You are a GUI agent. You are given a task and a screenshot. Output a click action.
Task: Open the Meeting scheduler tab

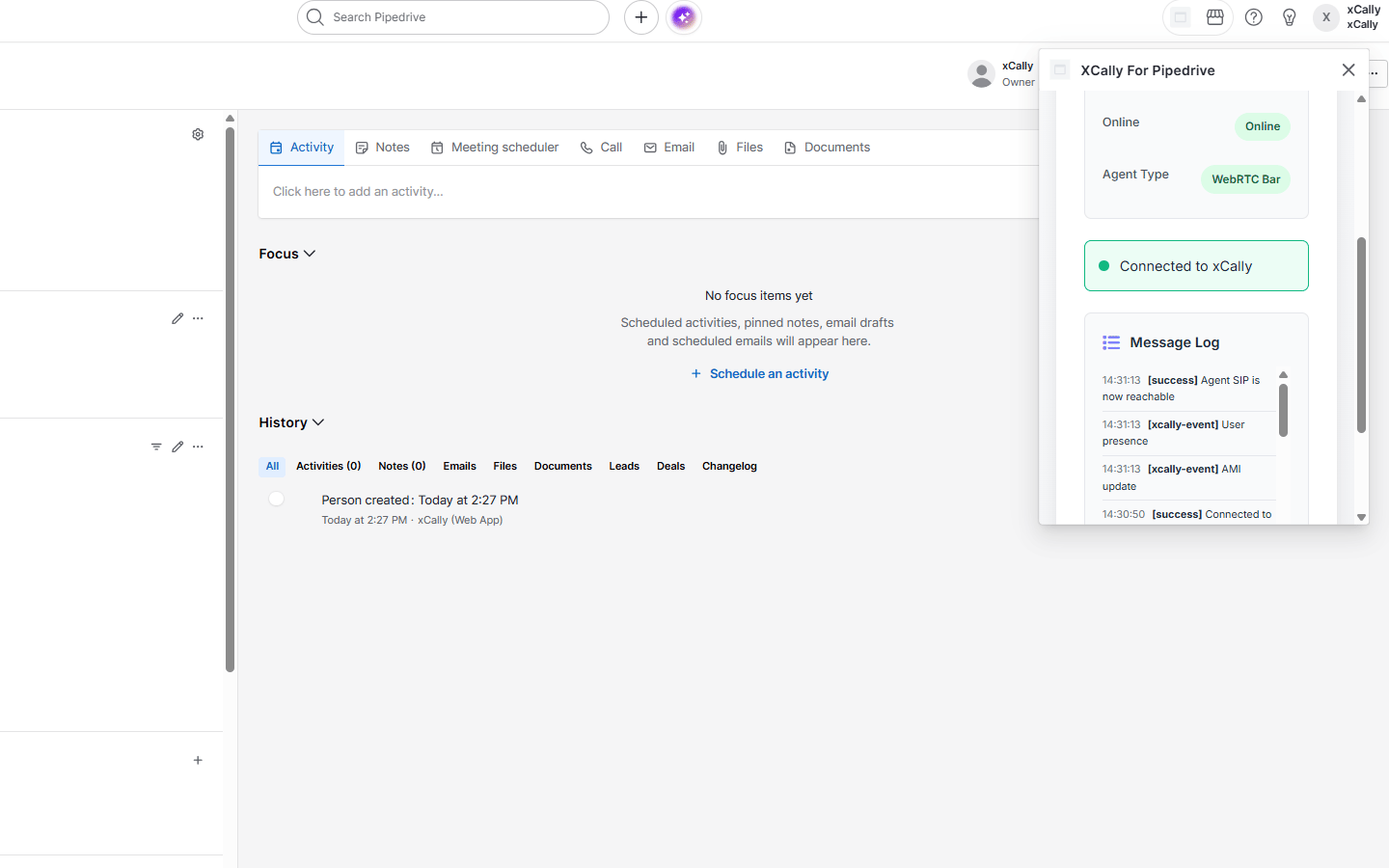(495, 148)
